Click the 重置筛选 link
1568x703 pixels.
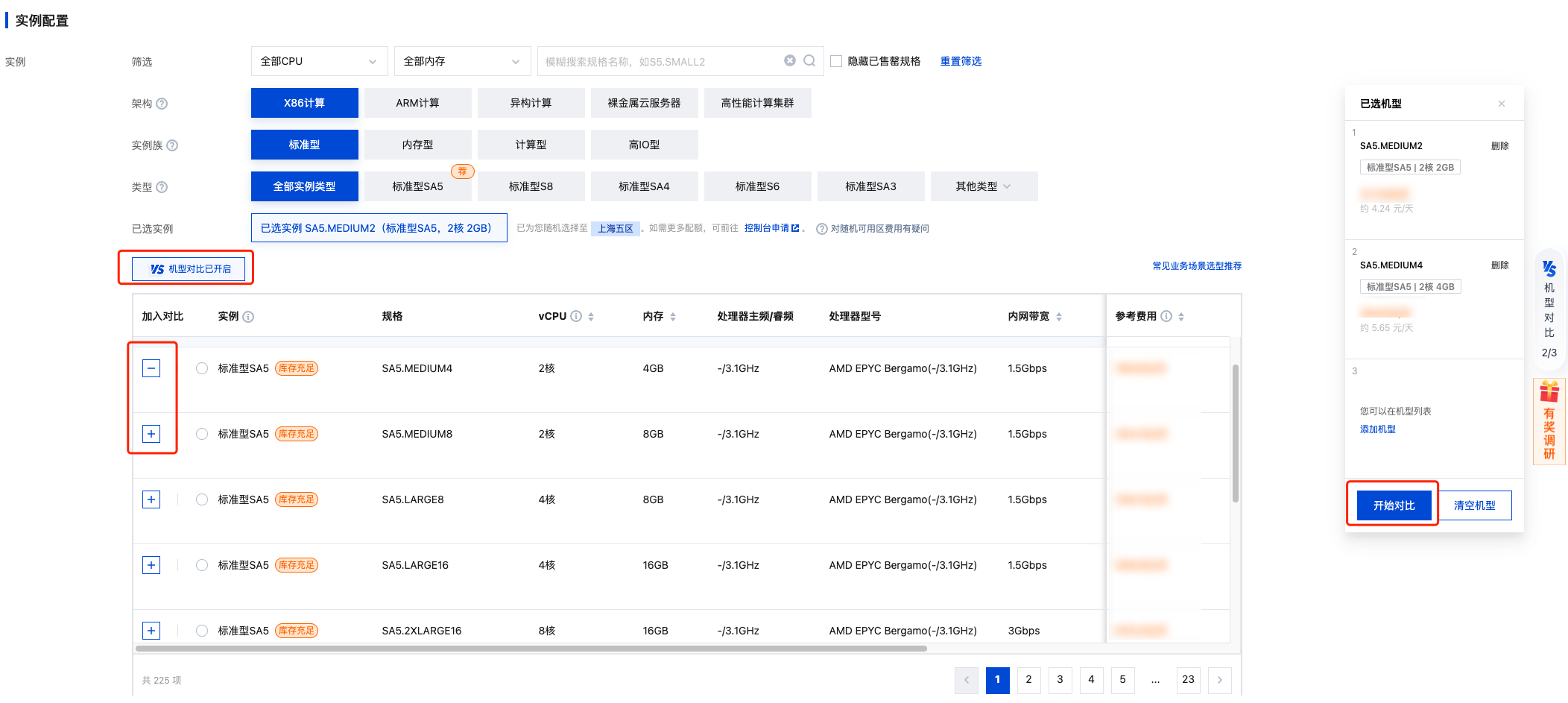[x=961, y=61]
